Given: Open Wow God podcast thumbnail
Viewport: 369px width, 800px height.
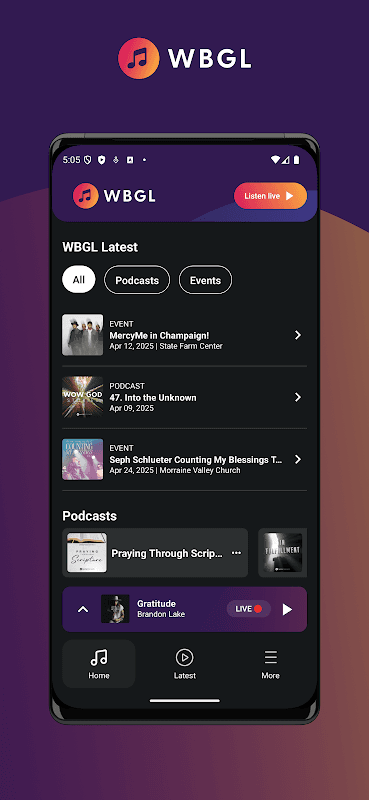Looking at the screenshot, I should coord(83,397).
